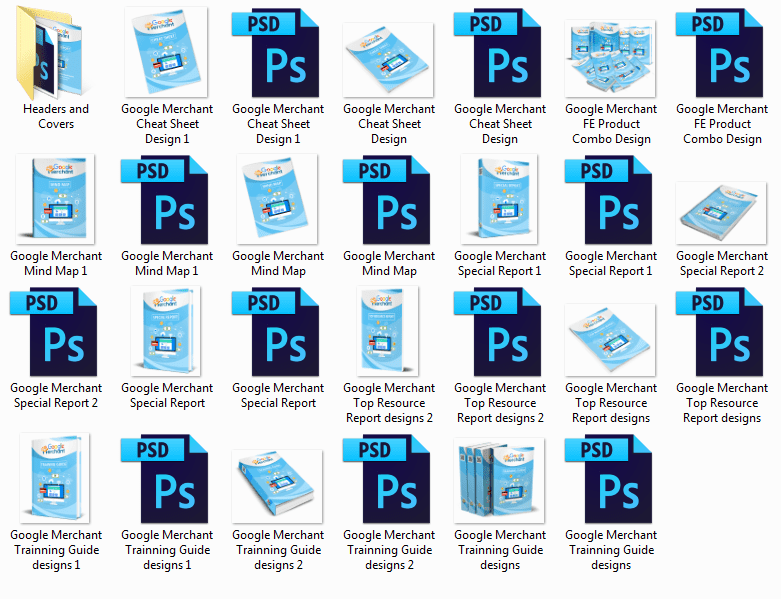
Task: Select Trainning Guide designs 1 PSD file
Action: (x=167, y=478)
